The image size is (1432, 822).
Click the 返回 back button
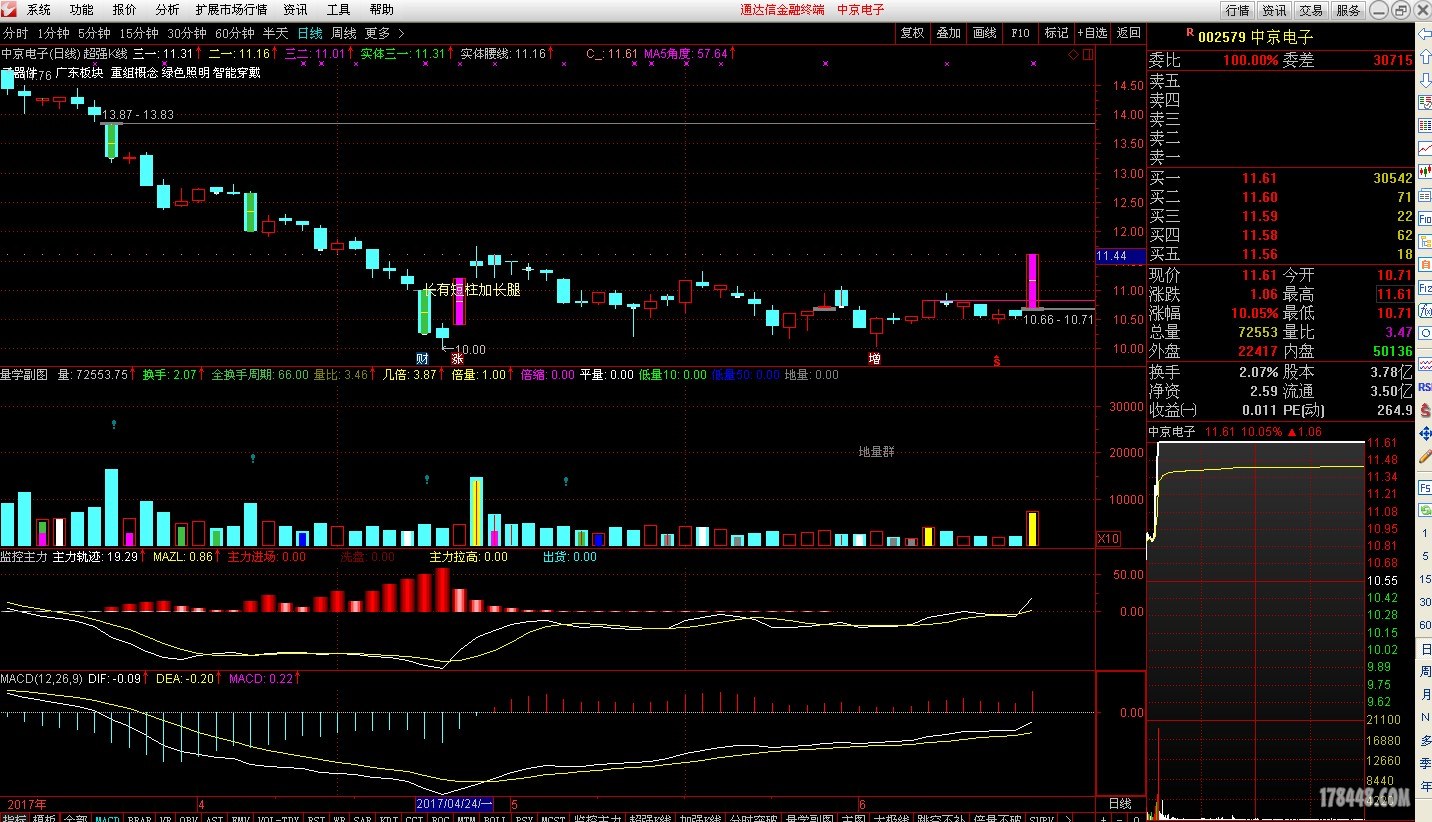point(1128,33)
